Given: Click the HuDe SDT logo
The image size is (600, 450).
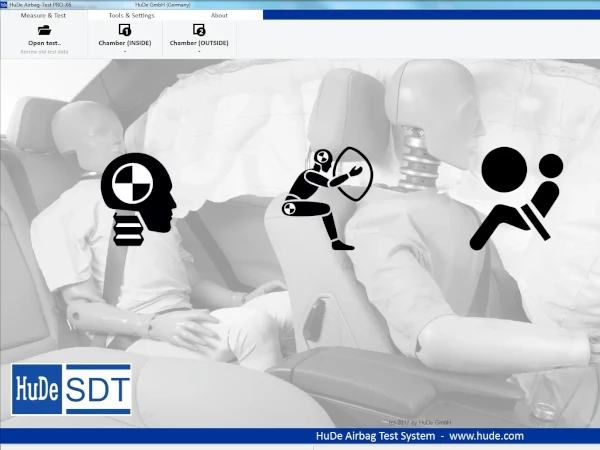Looking at the screenshot, I should click(x=72, y=390).
